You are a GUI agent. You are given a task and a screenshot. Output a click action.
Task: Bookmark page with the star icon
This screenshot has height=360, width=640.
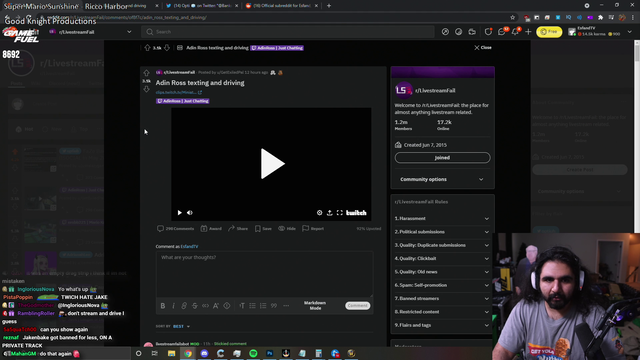point(513,18)
